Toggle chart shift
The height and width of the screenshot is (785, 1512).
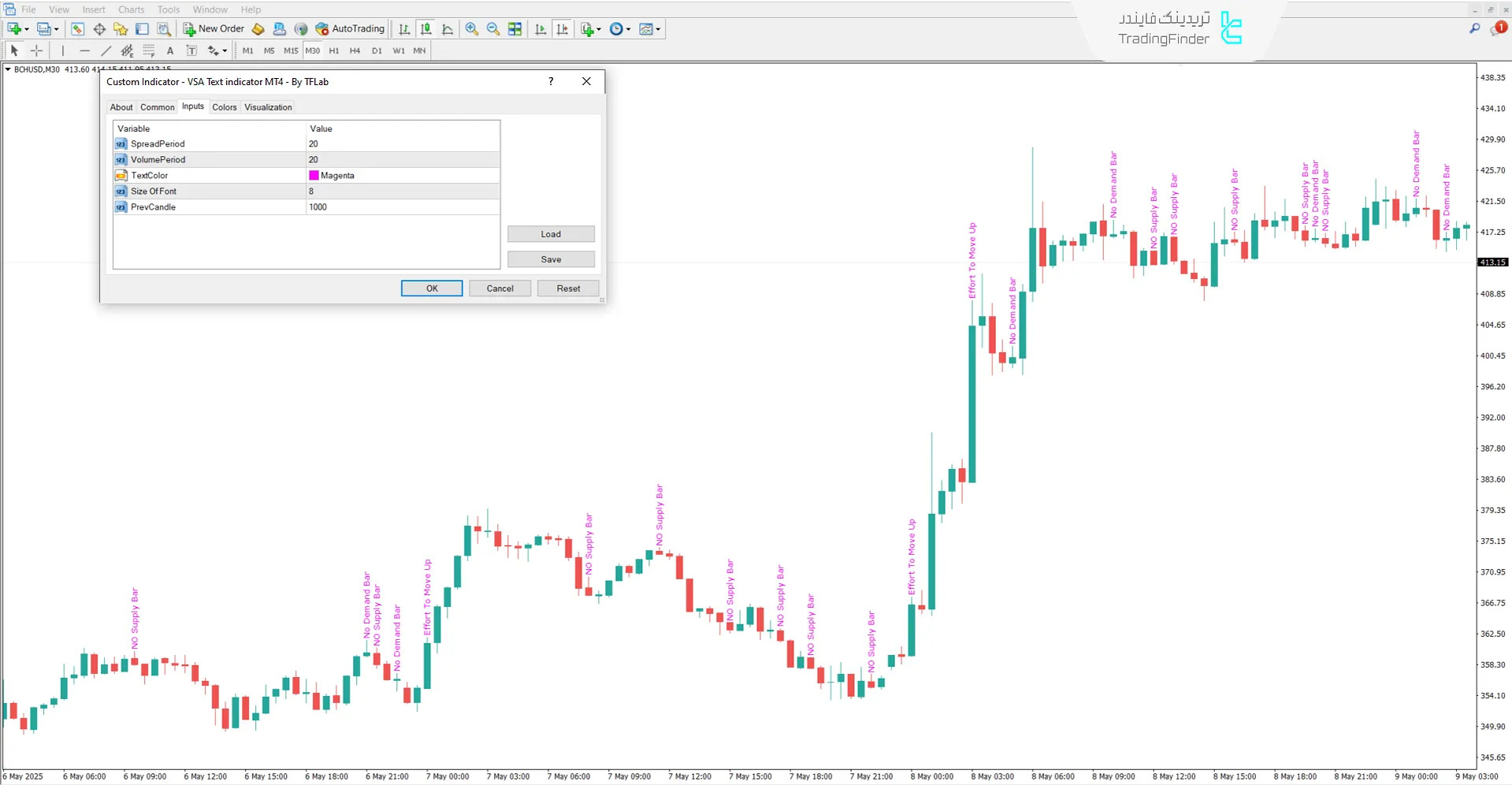[x=563, y=29]
